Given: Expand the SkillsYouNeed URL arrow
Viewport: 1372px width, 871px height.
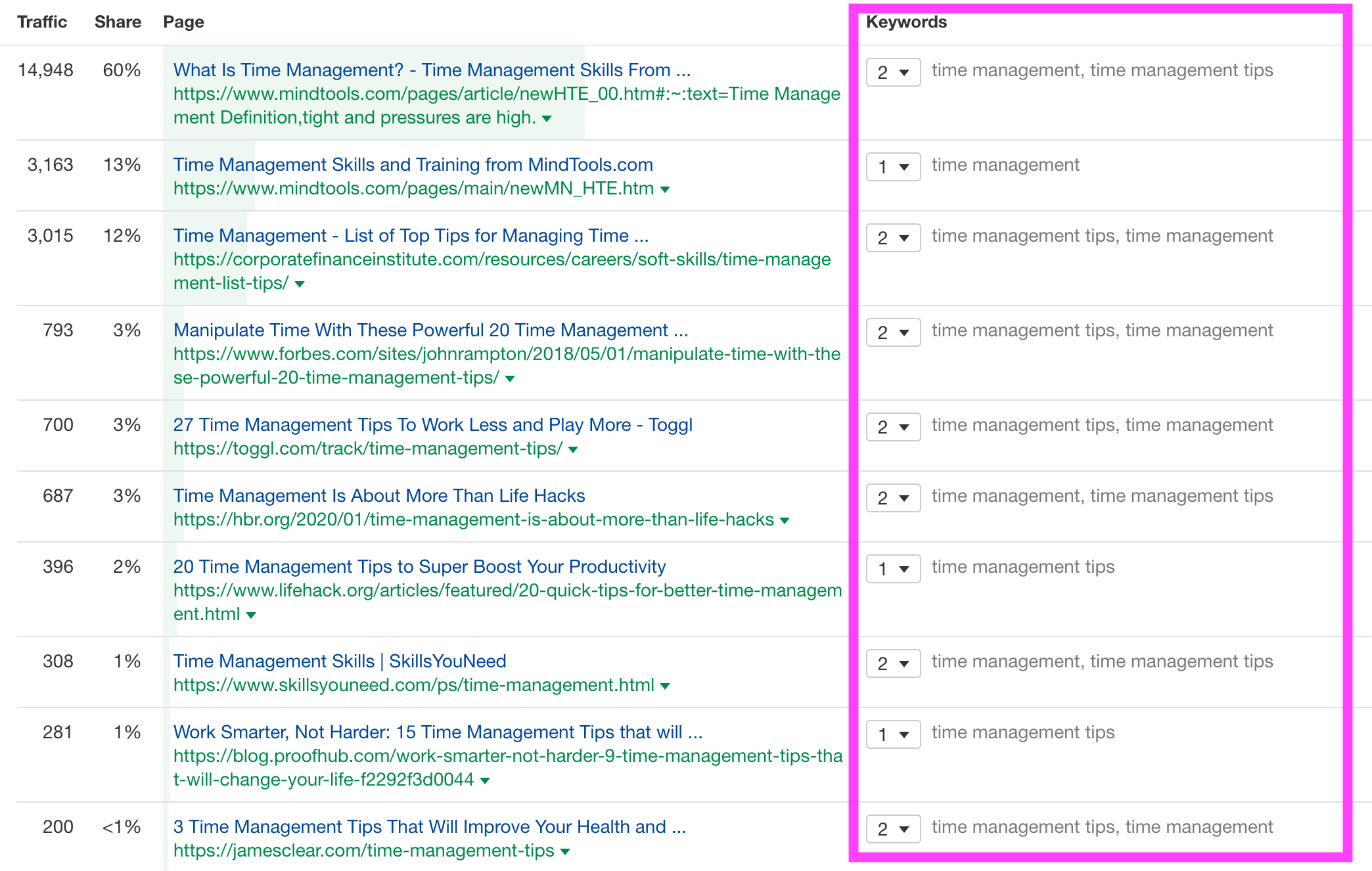Looking at the screenshot, I should [665, 685].
